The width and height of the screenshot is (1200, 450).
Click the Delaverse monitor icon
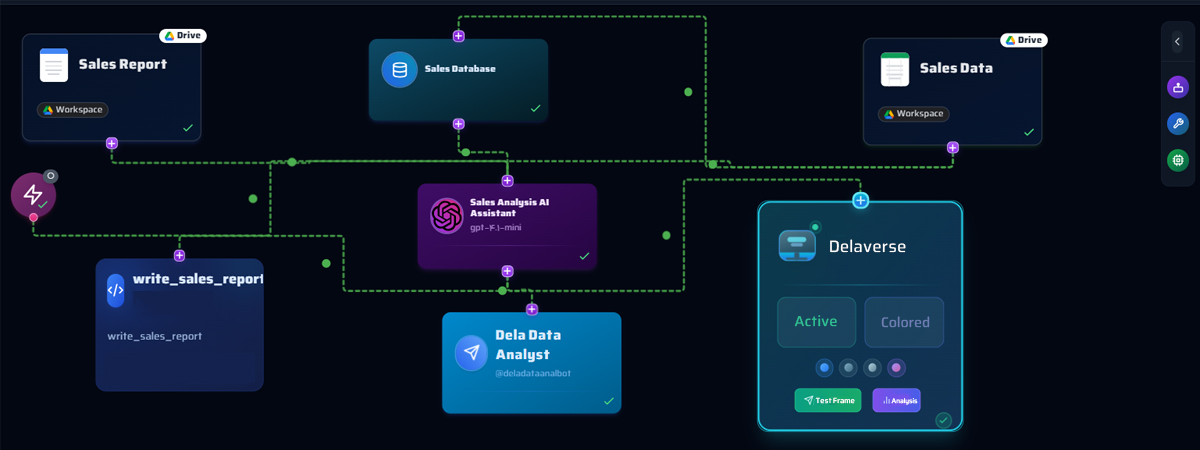[797, 246]
